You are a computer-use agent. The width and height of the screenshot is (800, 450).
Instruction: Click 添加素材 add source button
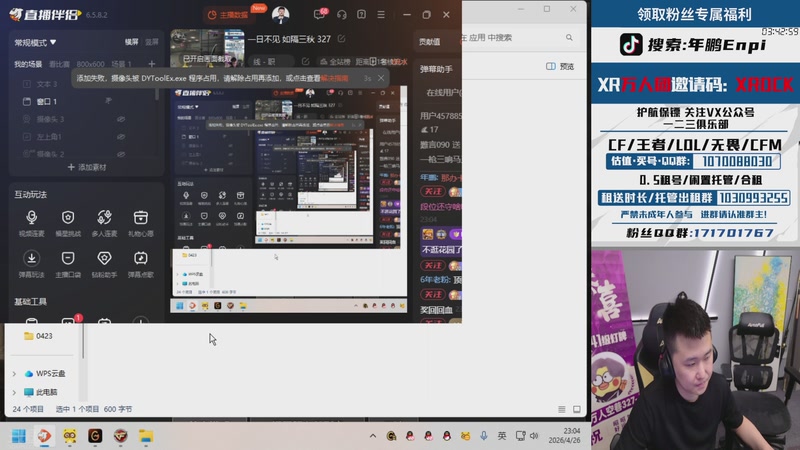(x=87, y=167)
